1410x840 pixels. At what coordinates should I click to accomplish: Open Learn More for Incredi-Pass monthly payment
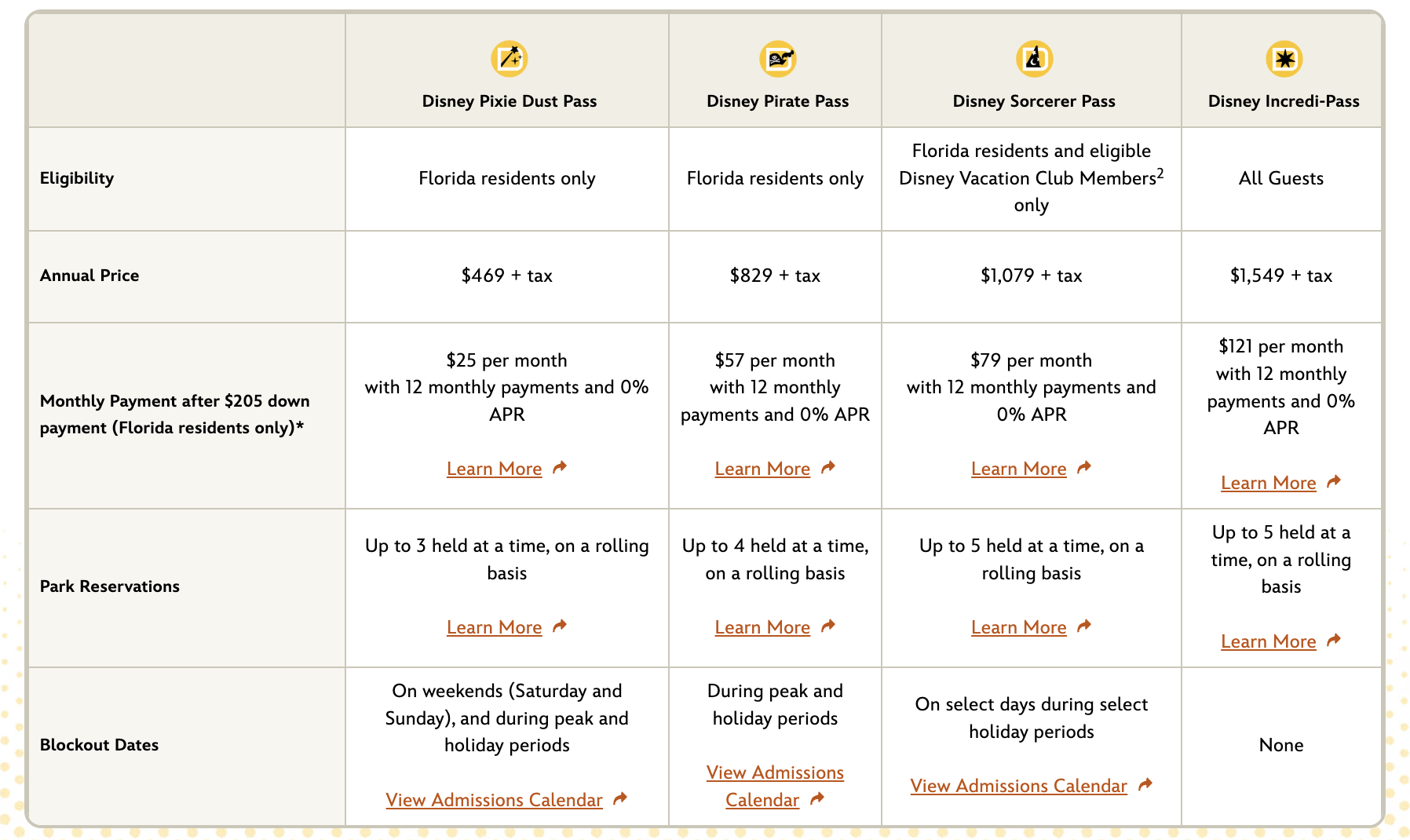pos(1268,483)
